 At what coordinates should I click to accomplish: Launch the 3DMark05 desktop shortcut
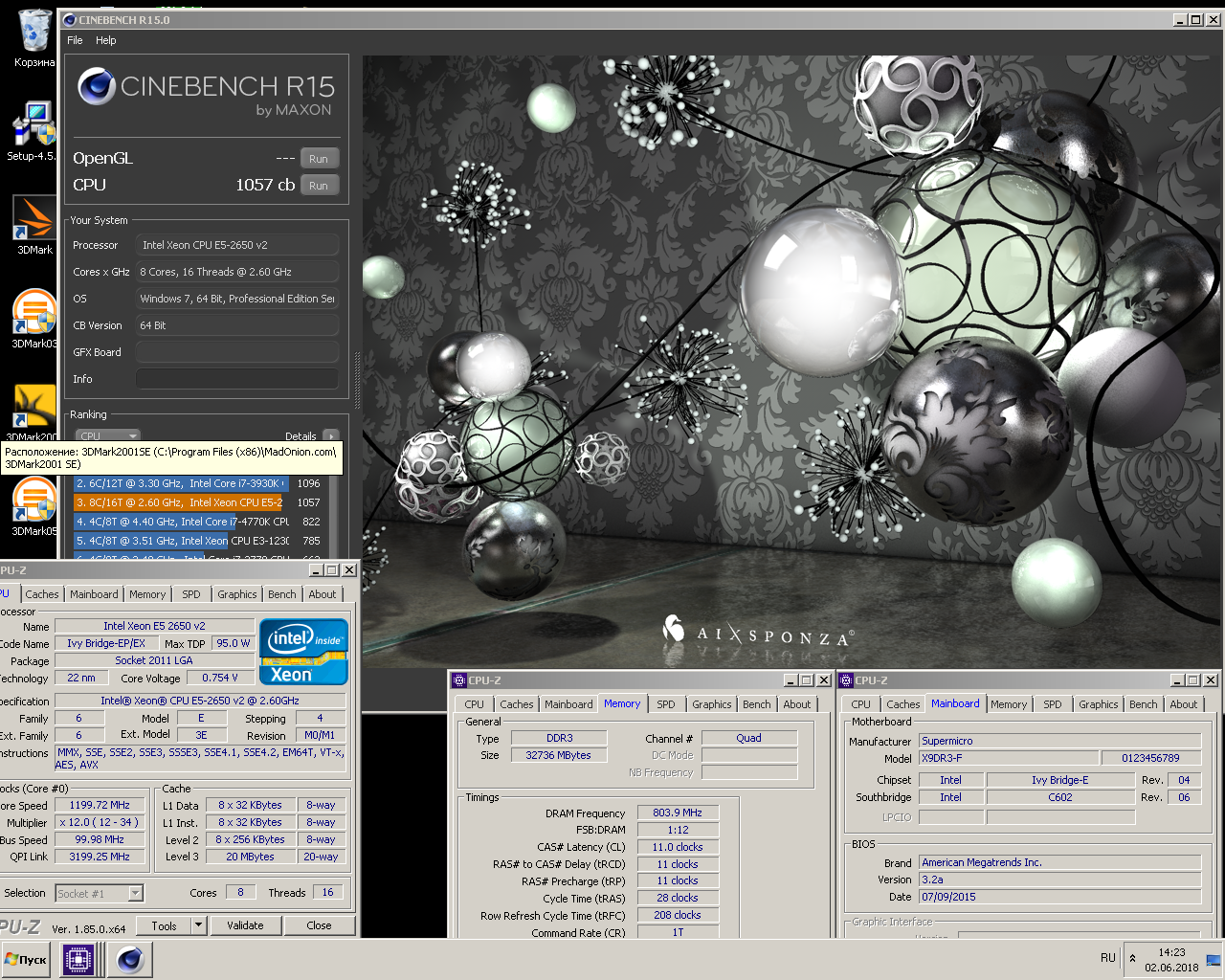[x=34, y=506]
